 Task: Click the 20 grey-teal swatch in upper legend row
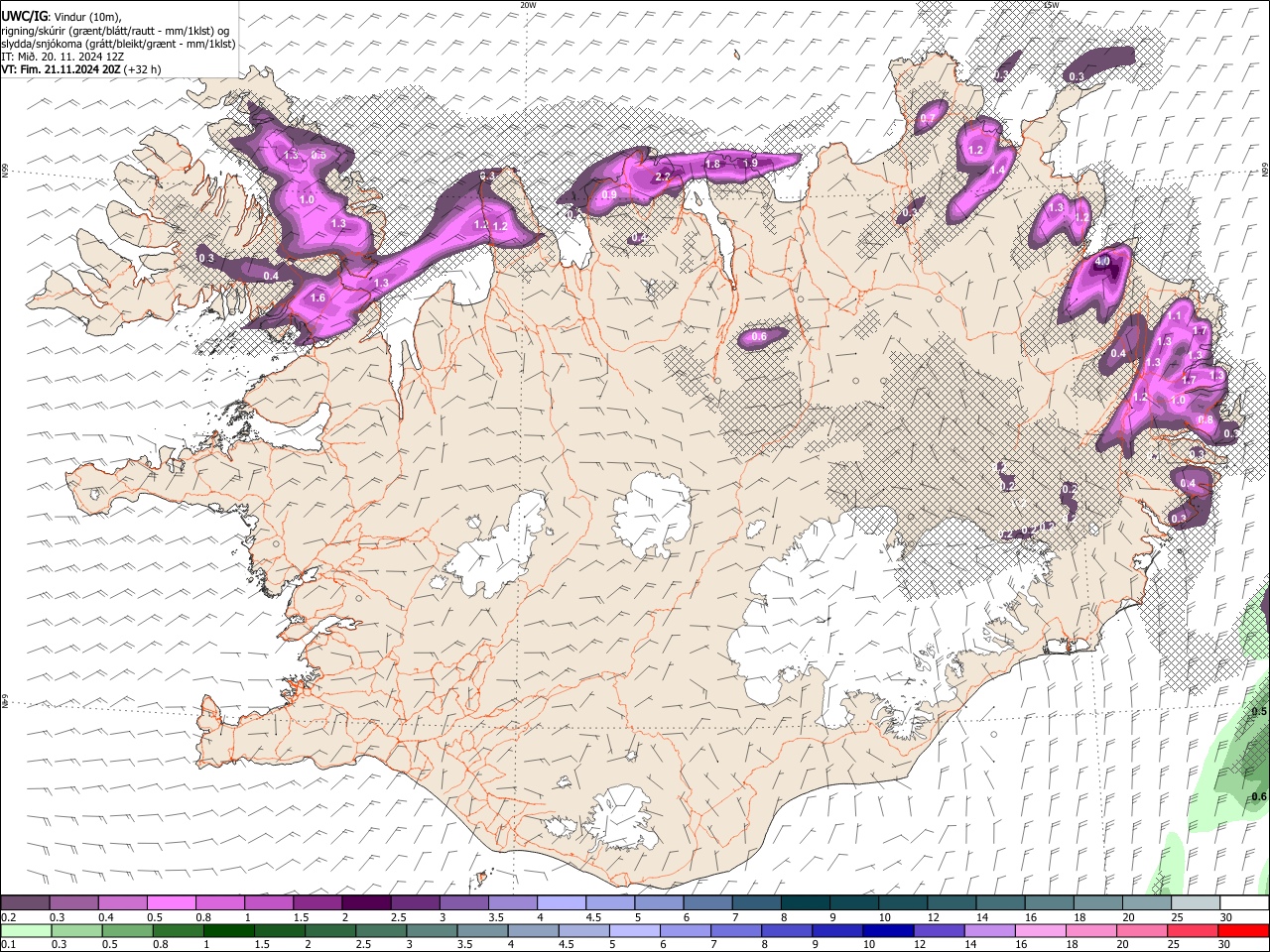click(x=1147, y=903)
